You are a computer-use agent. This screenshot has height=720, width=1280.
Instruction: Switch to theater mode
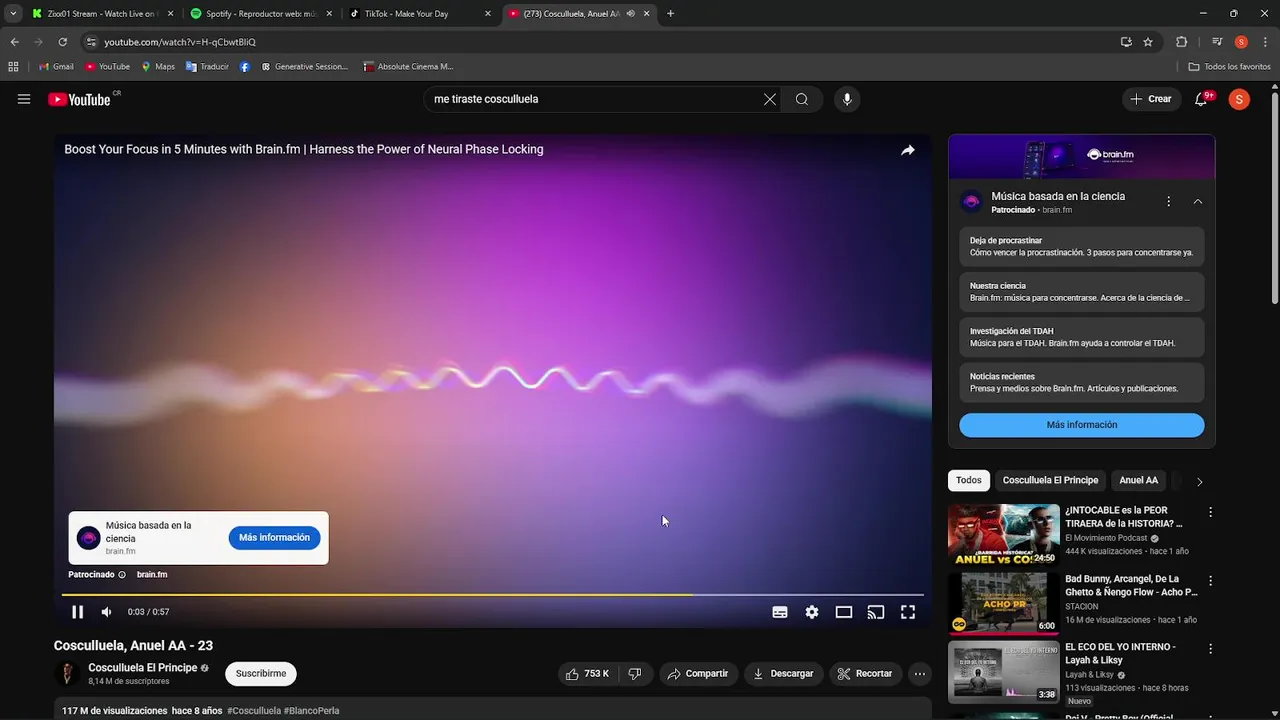(844, 612)
